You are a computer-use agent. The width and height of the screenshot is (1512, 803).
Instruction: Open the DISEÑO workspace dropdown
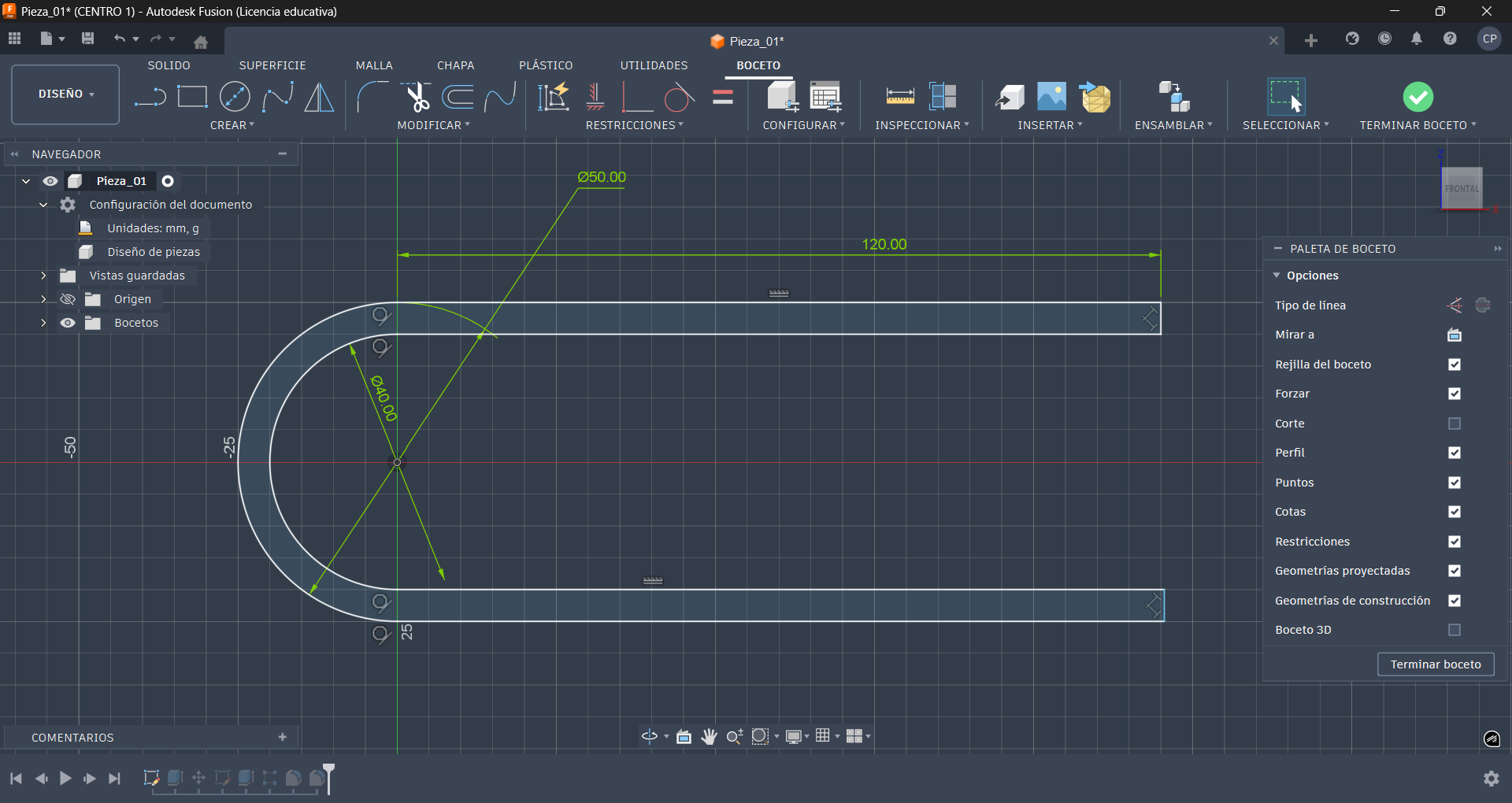(65, 94)
